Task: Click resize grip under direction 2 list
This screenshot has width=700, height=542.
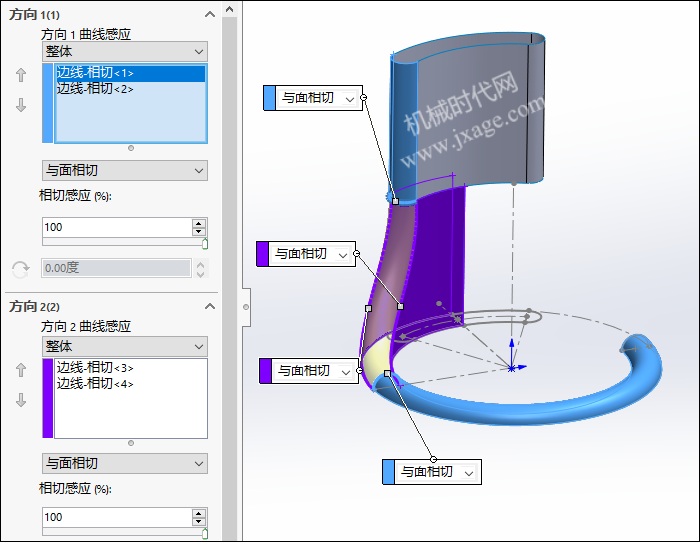Action: coord(131,443)
